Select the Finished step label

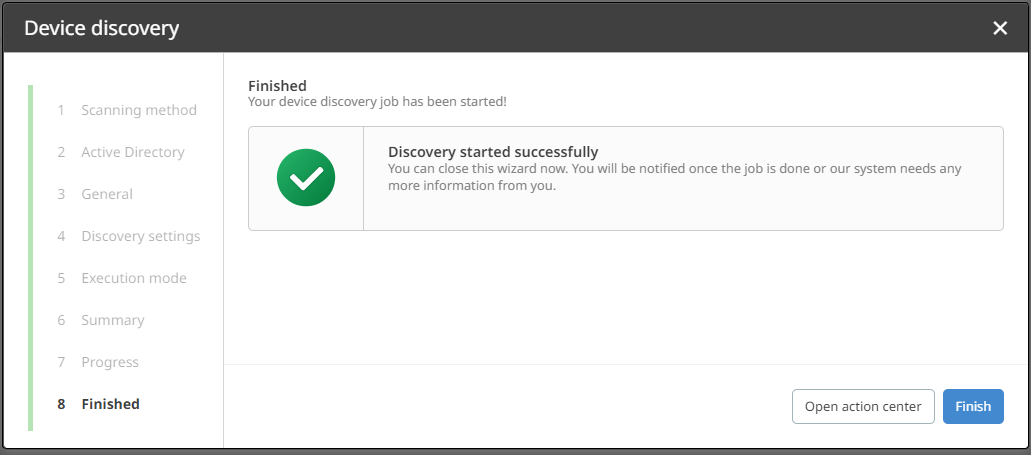point(111,404)
